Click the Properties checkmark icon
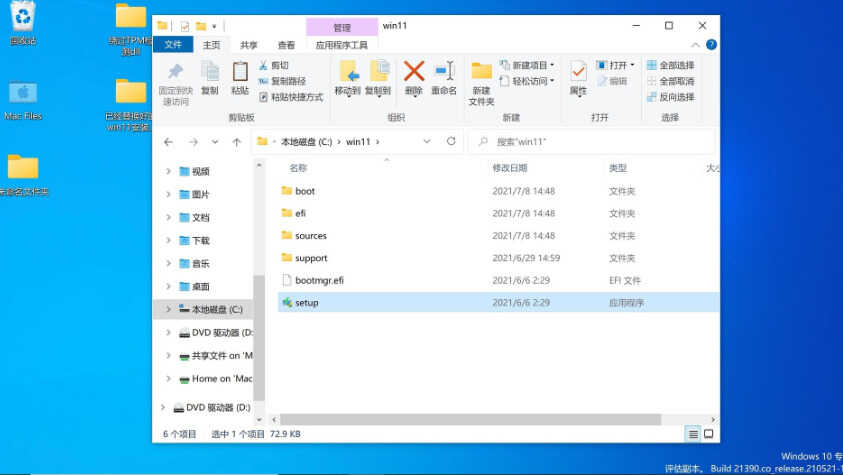This screenshot has width=843, height=475. (578, 72)
